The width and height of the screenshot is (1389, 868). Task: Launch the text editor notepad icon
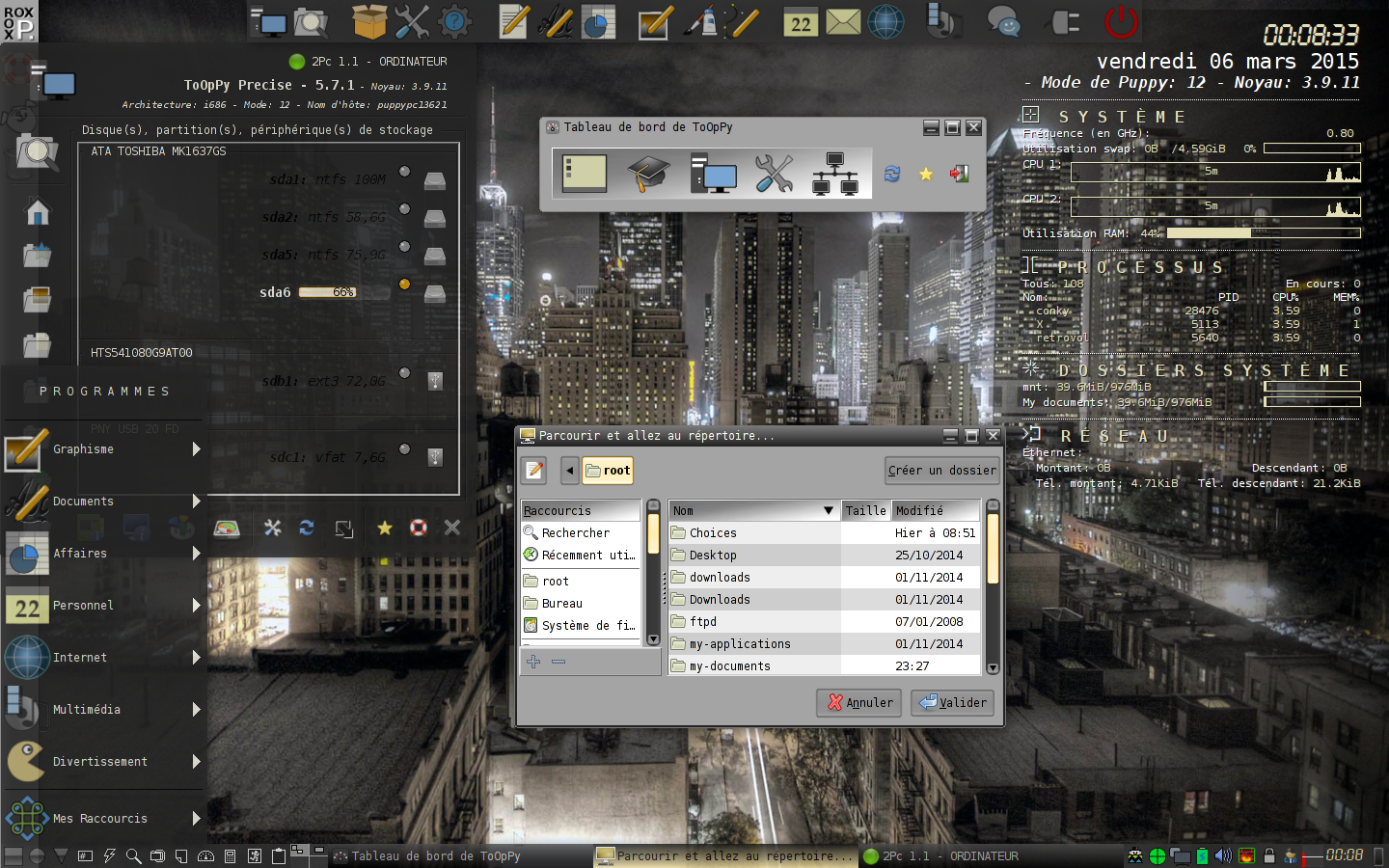pos(513,21)
